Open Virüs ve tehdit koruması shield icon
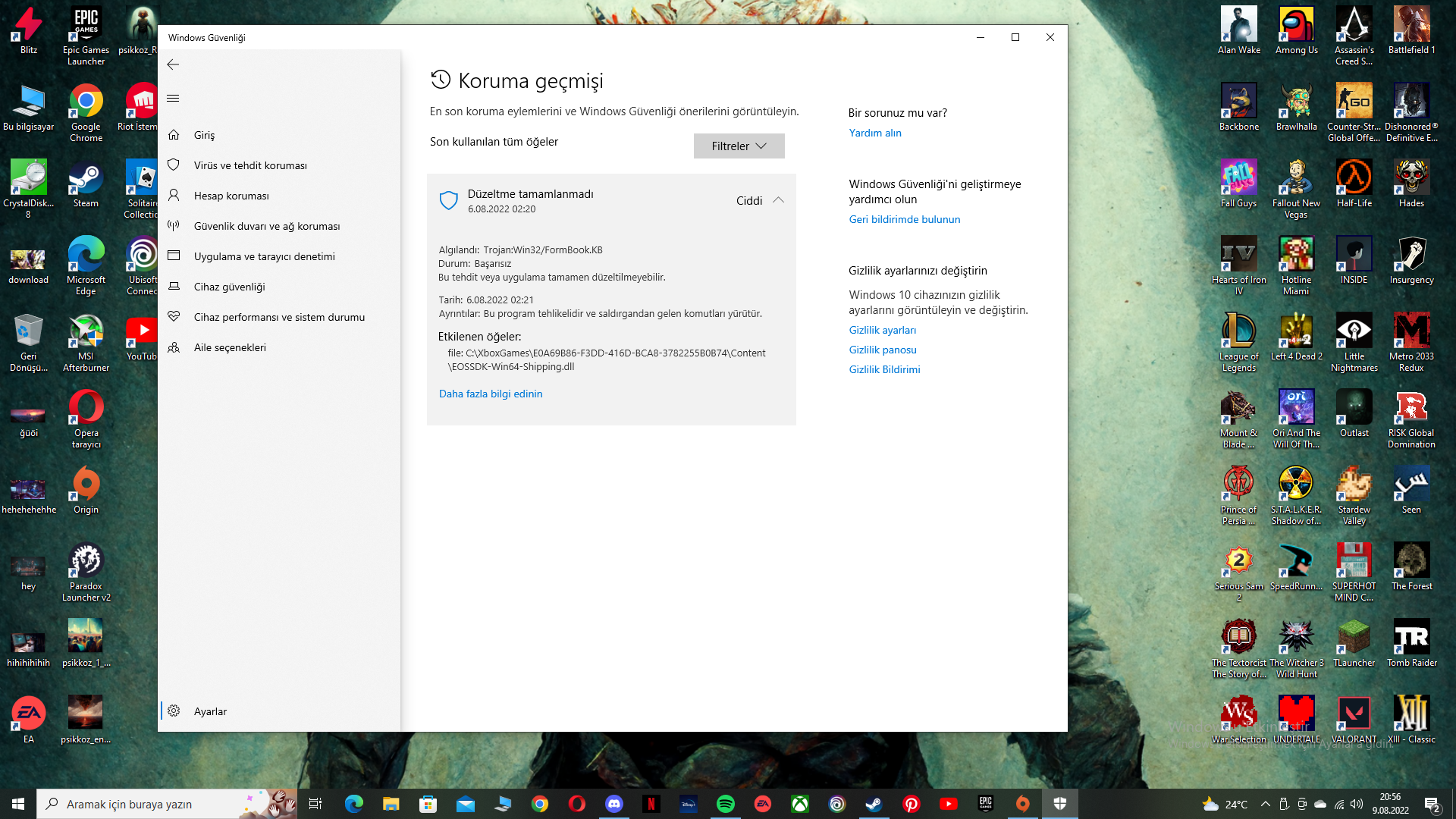1456x819 pixels. click(174, 165)
